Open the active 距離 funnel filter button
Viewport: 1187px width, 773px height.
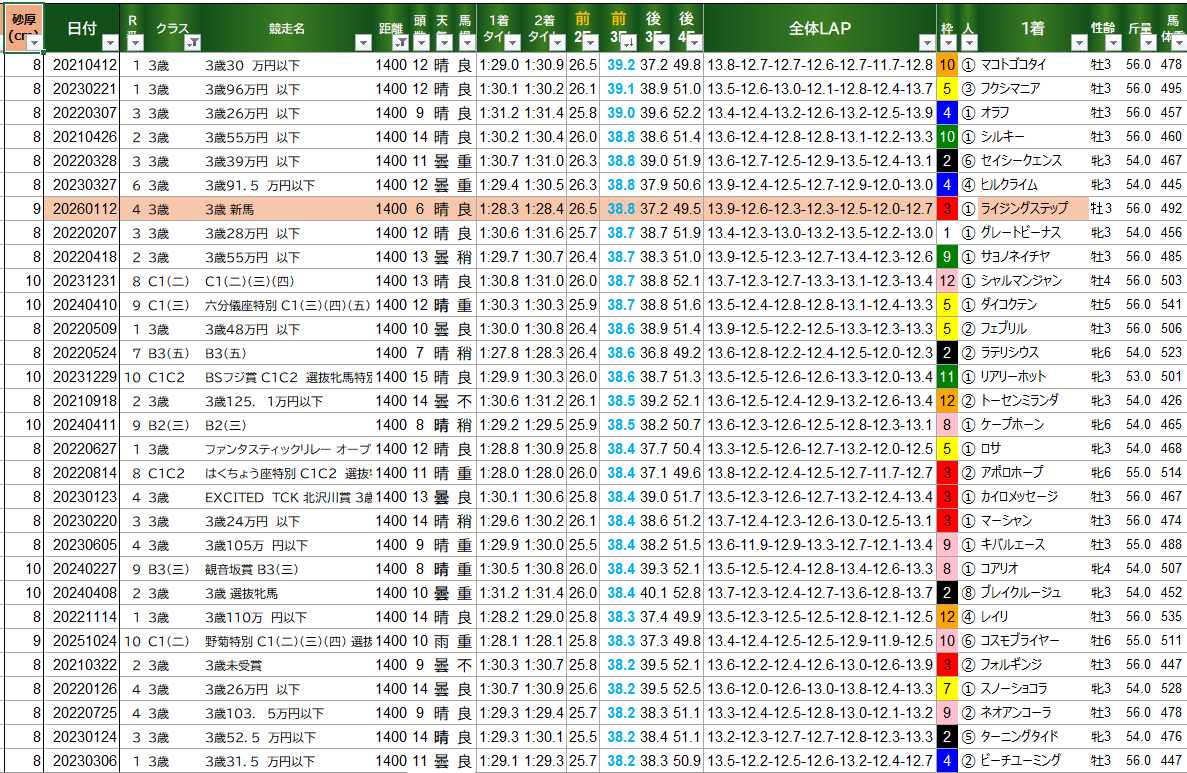[x=401, y=43]
